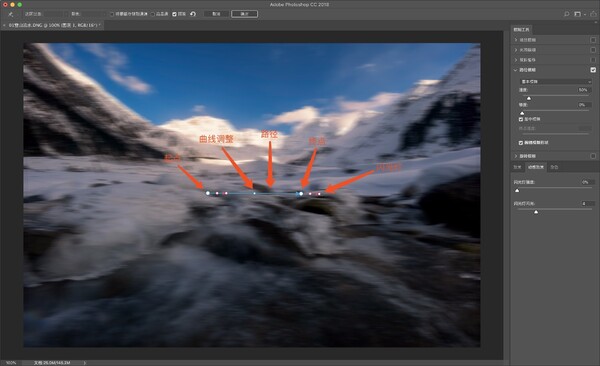Click the curve midpoint handle on the blur path
Image resolution: width=600 pixels, height=366 pixels.
coord(254,193)
